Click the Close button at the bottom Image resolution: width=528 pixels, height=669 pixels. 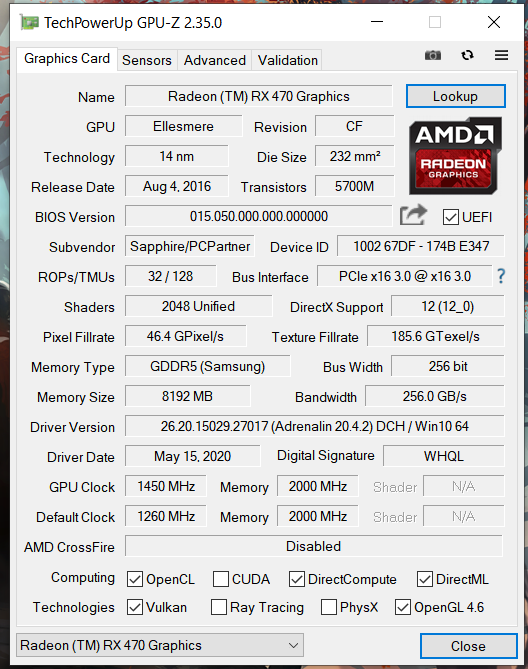(x=468, y=646)
